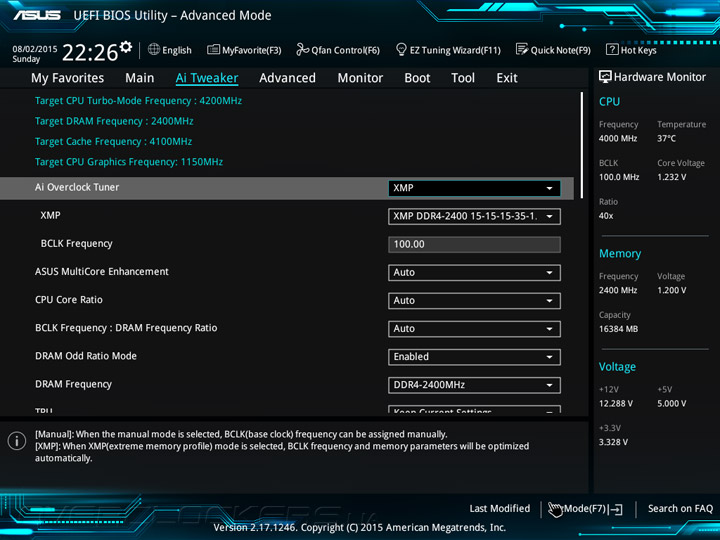Select CPU Core Ratio label
This screenshot has width=720, height=540.
pos(68,300)
